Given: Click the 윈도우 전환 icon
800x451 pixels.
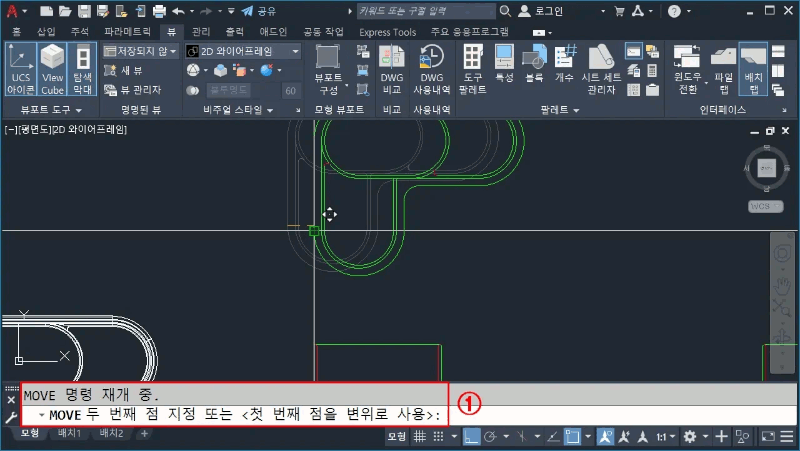Looking at the screenshot, I should tap(688, 68).
